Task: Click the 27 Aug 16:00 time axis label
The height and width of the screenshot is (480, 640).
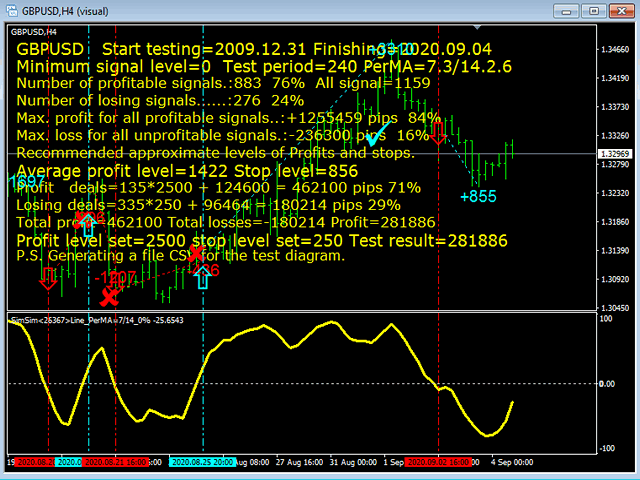Action: click(x=299, y=462)
